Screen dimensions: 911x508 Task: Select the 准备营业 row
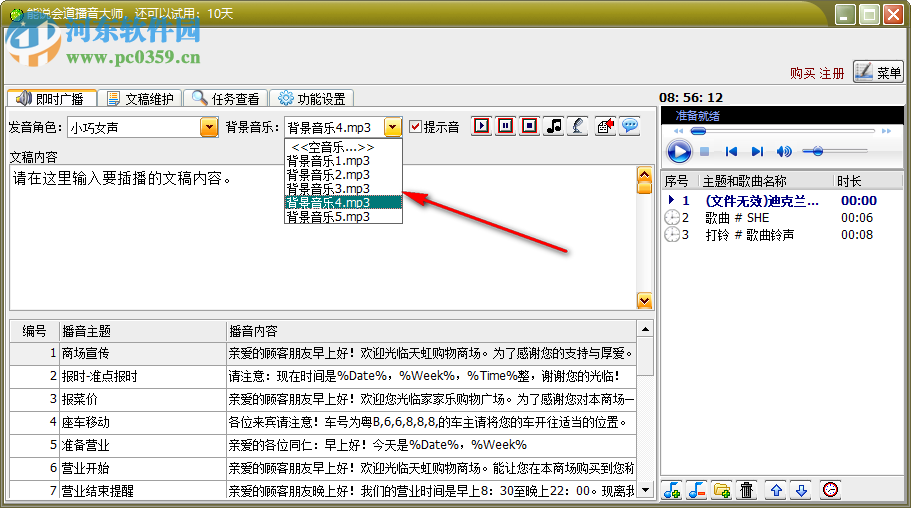pyautogui.click(x=323, y=445)
